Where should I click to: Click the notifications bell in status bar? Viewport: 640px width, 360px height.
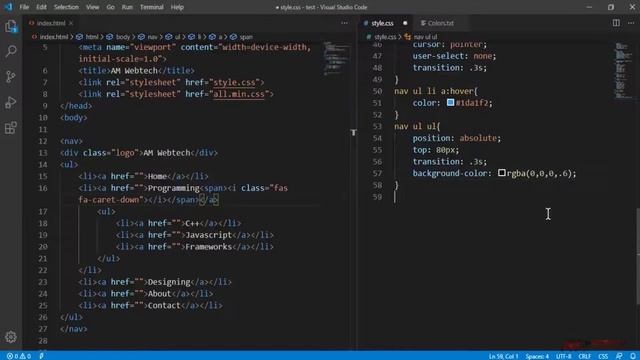pos(632,356)
